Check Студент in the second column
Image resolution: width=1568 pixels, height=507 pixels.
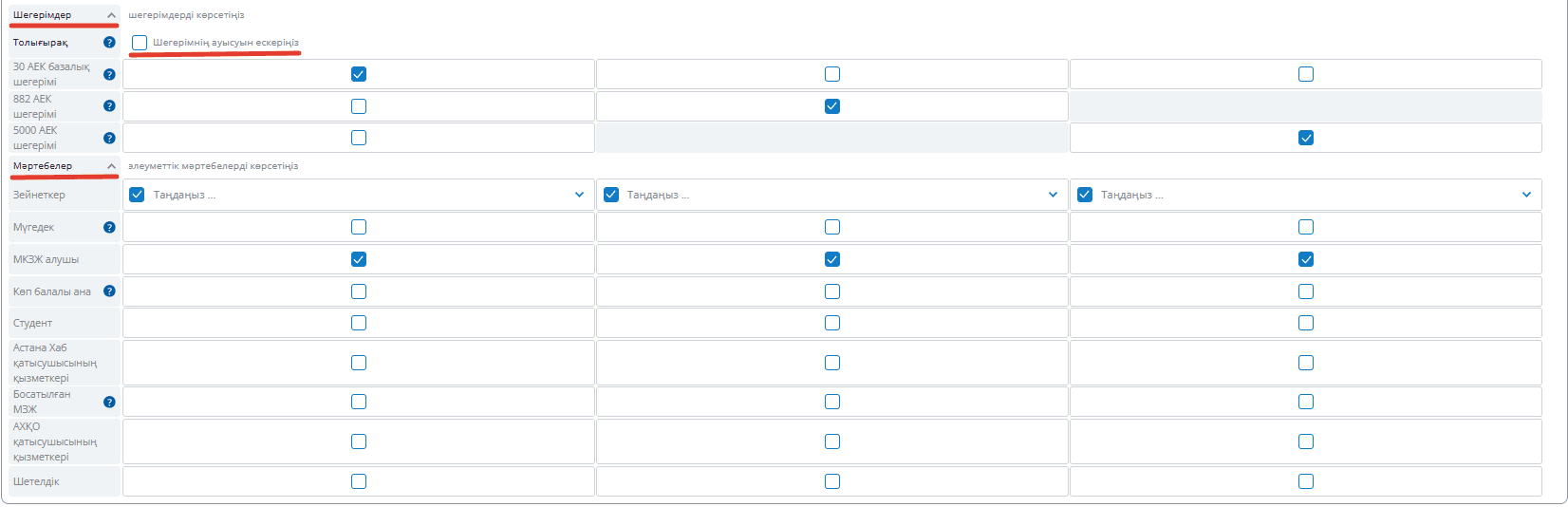(832, 323)
